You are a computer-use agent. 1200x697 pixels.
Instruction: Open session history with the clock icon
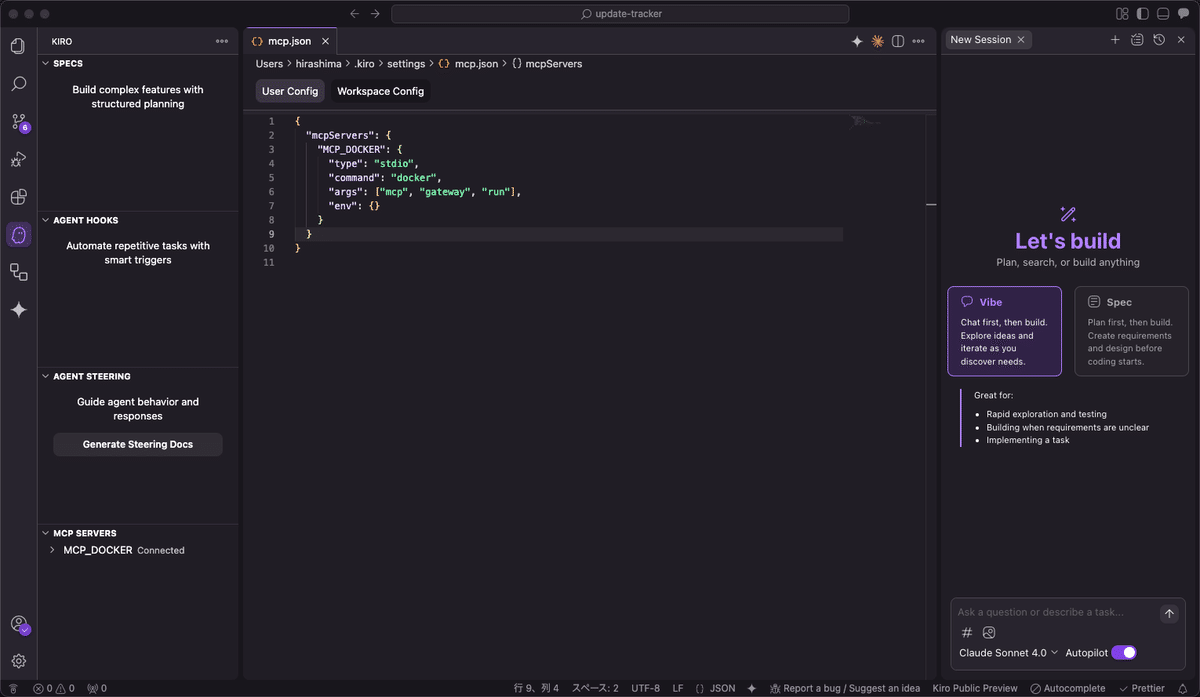(1159, 39)
